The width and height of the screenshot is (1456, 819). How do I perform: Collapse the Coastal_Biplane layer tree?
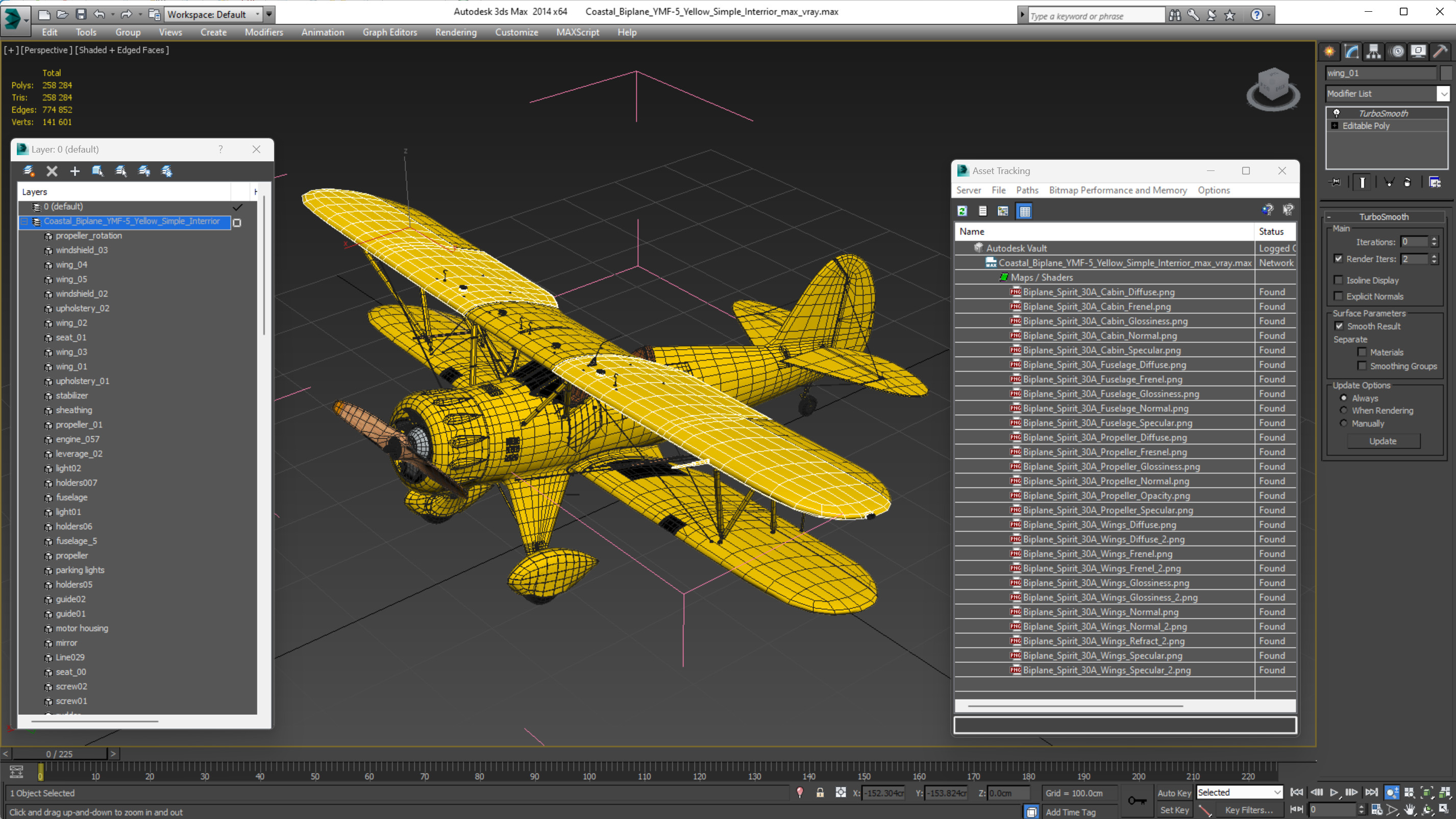[24, 221]
